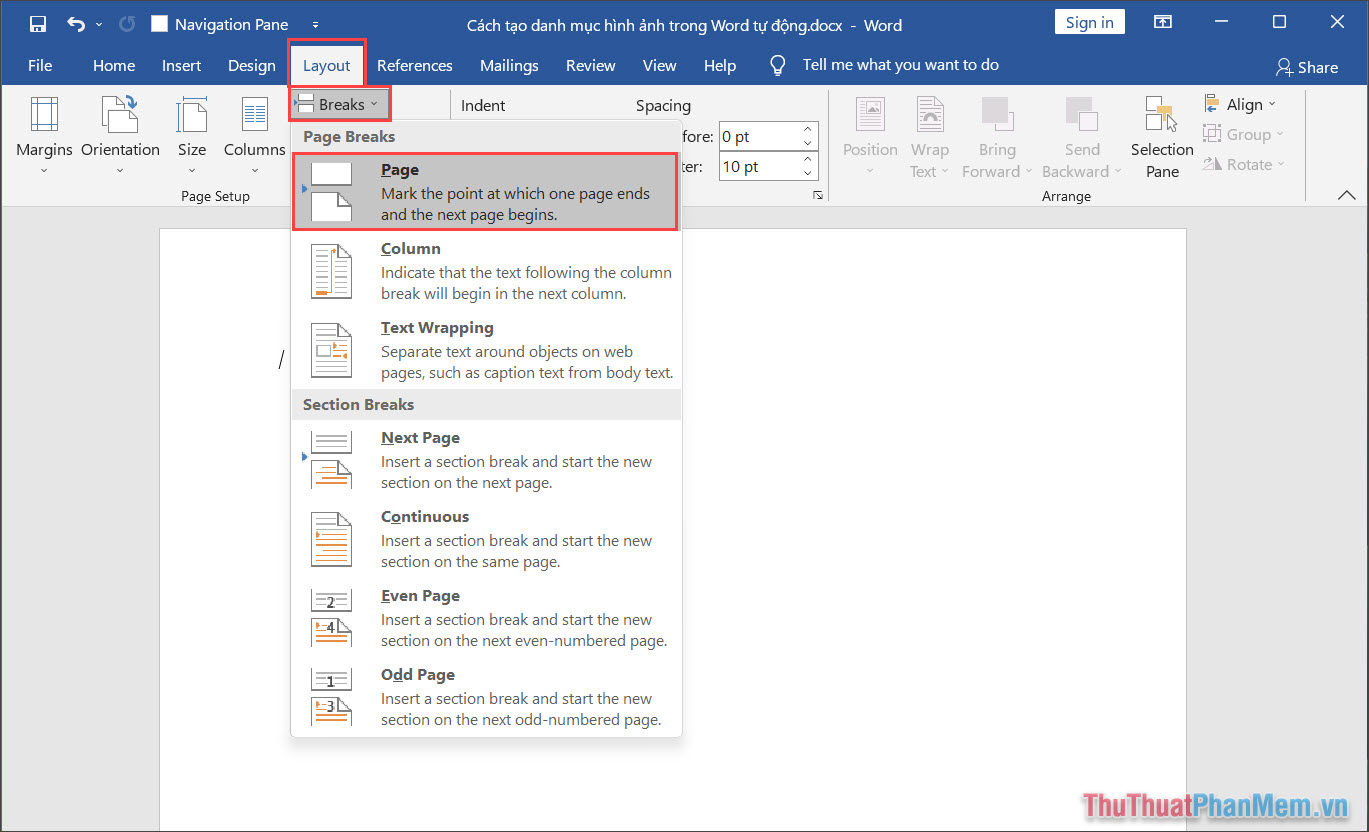1369x832 pixels.
Task: Switch to the View tab
Action: [659, 65]
